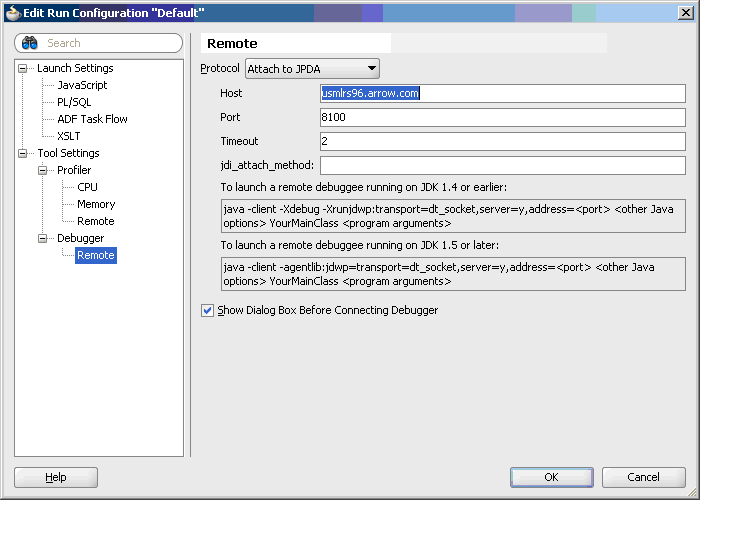Click the Host input field

503,94
